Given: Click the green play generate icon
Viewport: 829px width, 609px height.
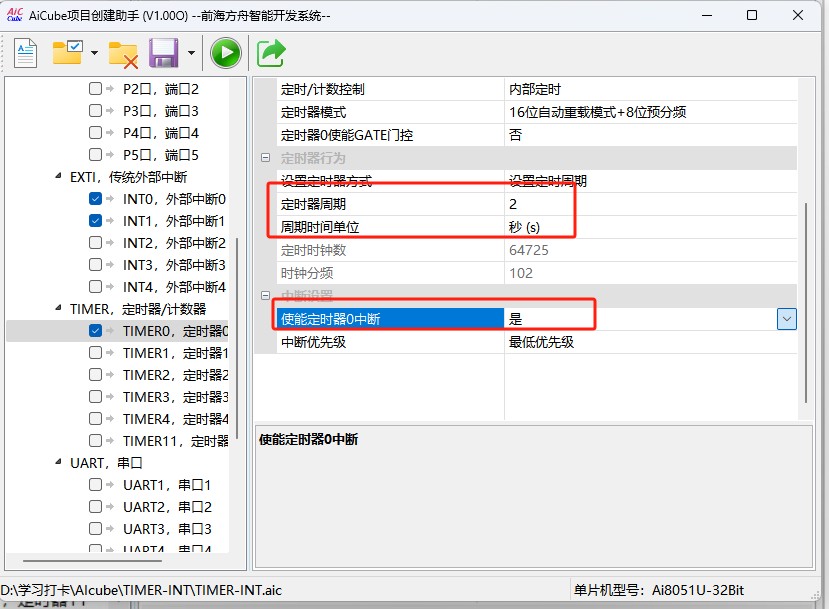Looking at the screenshot, I should point(226,53).
